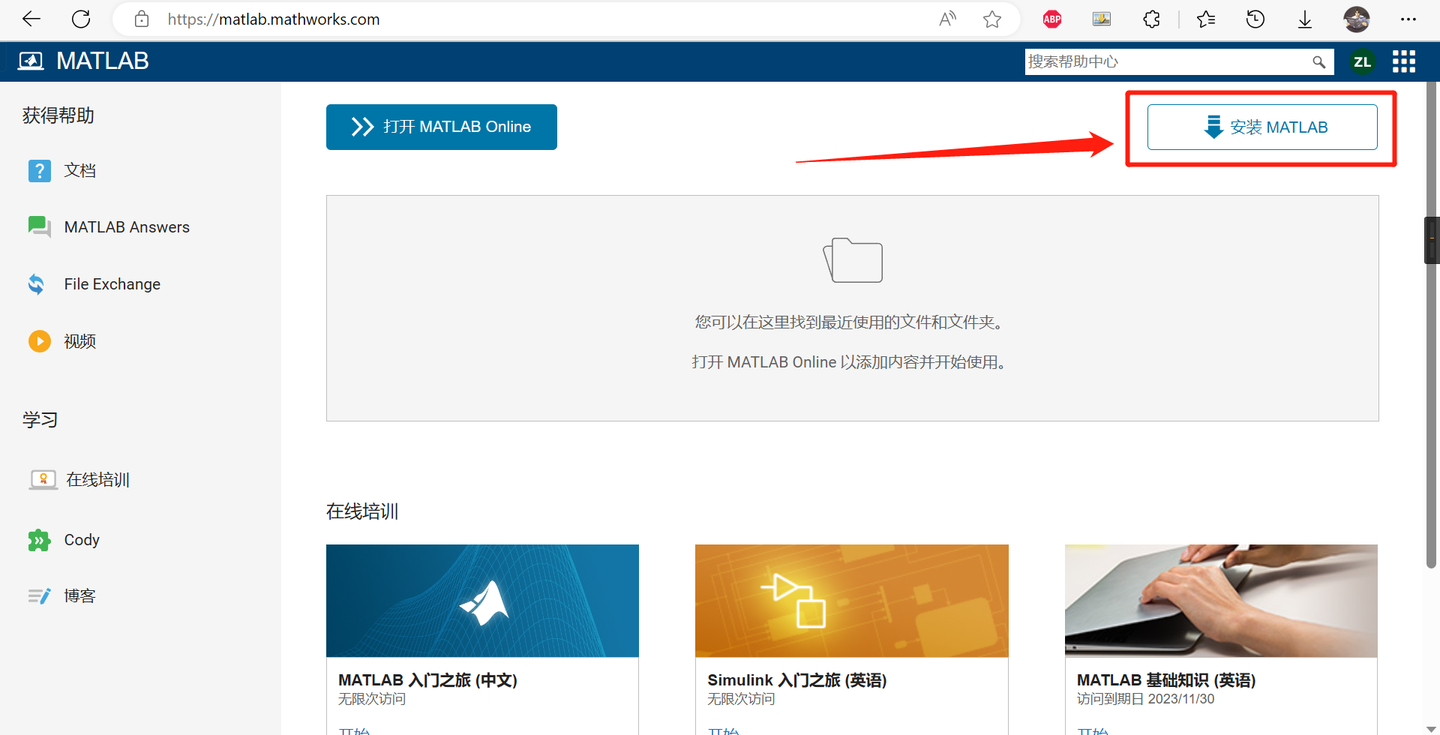Click the Simulink 入门之旅 (英语) course title

click(797, 680)
